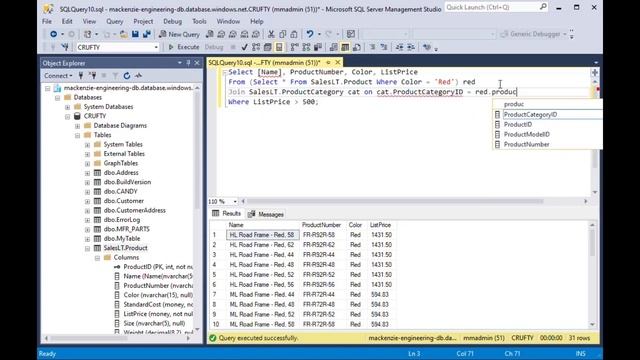640x360 pixels.
Task: Toggle Include Live Query Statistics
Action: pyautogui.click(x=306, y=47)
